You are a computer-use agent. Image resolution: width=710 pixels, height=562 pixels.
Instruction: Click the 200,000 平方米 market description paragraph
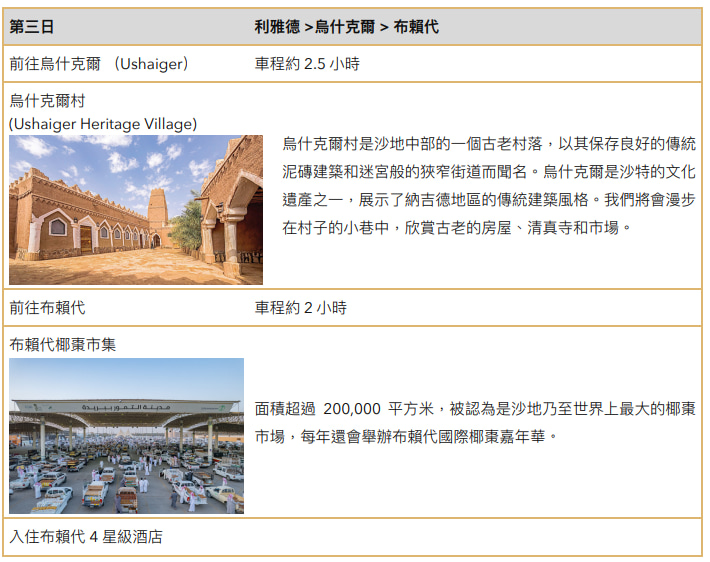(475, 423)
